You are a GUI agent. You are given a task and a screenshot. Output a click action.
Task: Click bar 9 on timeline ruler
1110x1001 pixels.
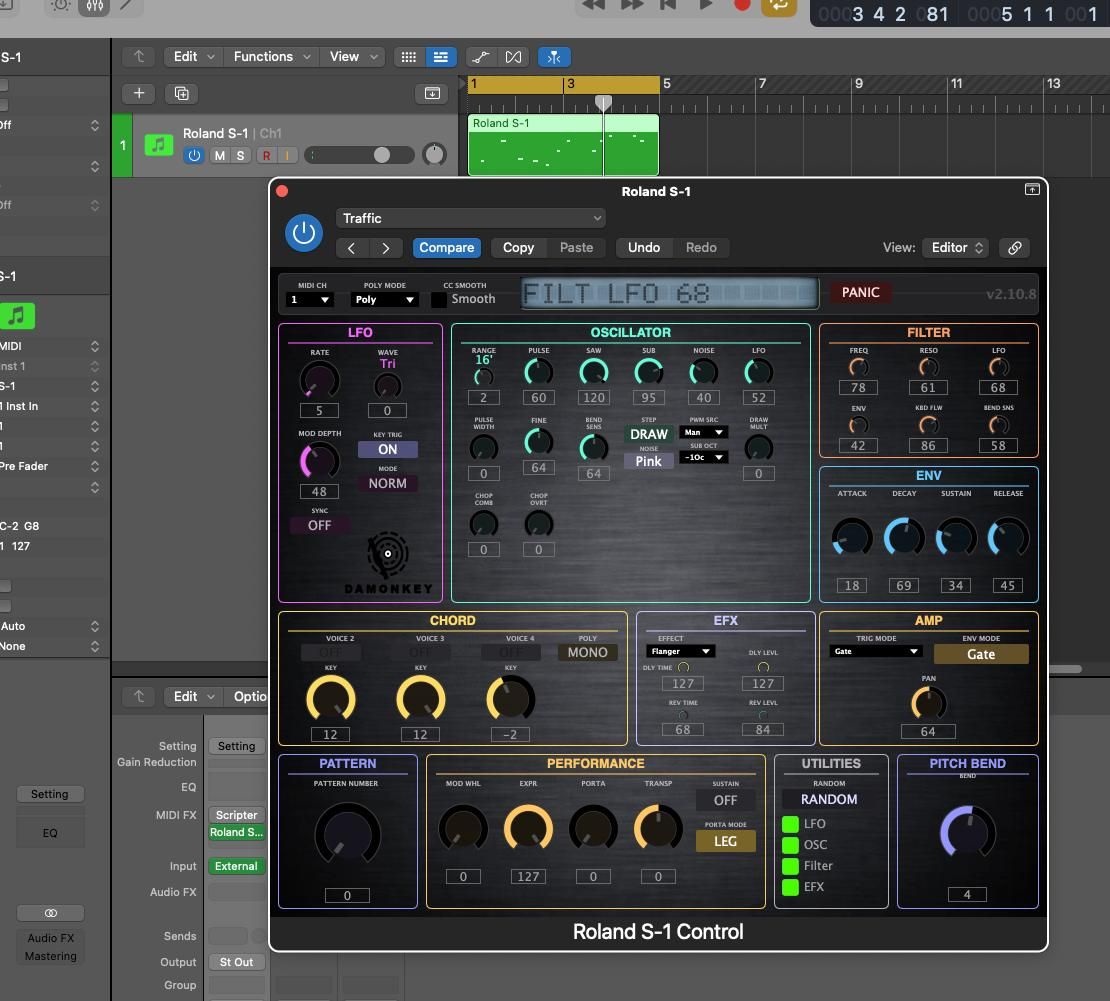[858, 84]
